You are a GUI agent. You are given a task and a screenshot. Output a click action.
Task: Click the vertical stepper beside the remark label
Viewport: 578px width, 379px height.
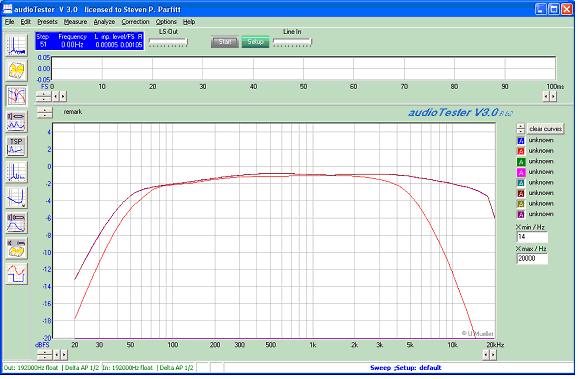click(x=45, y=112)
